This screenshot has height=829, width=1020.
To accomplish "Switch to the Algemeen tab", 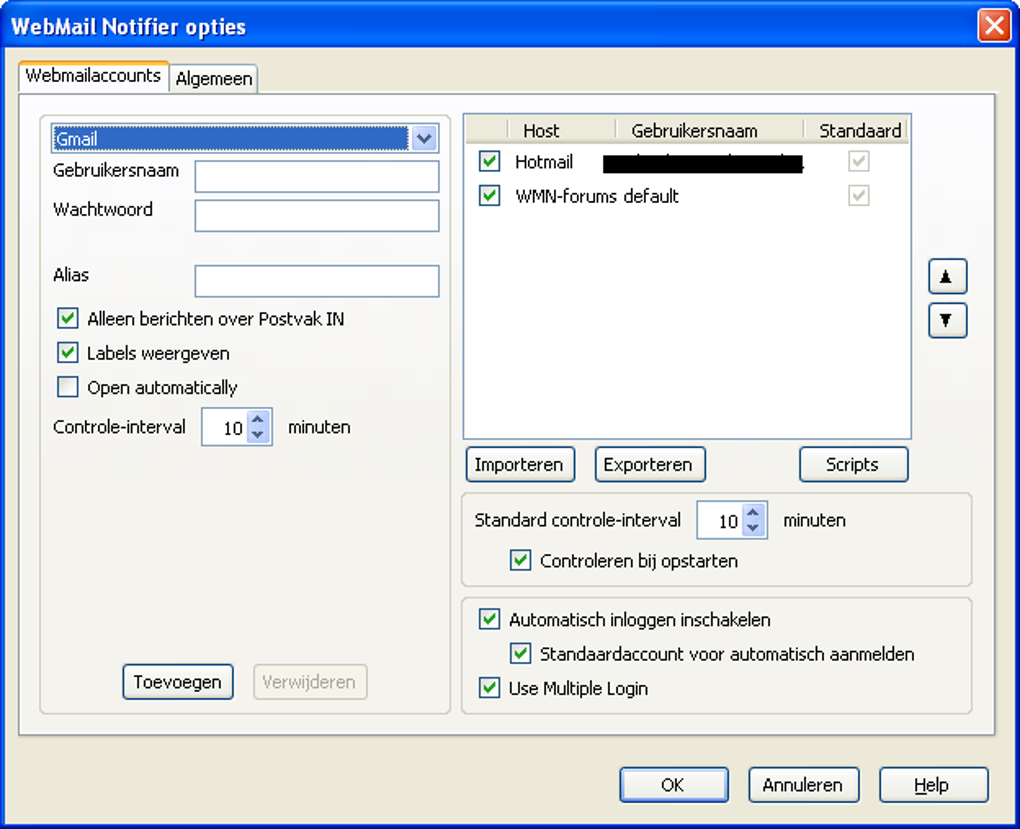I will pos(213,77).
